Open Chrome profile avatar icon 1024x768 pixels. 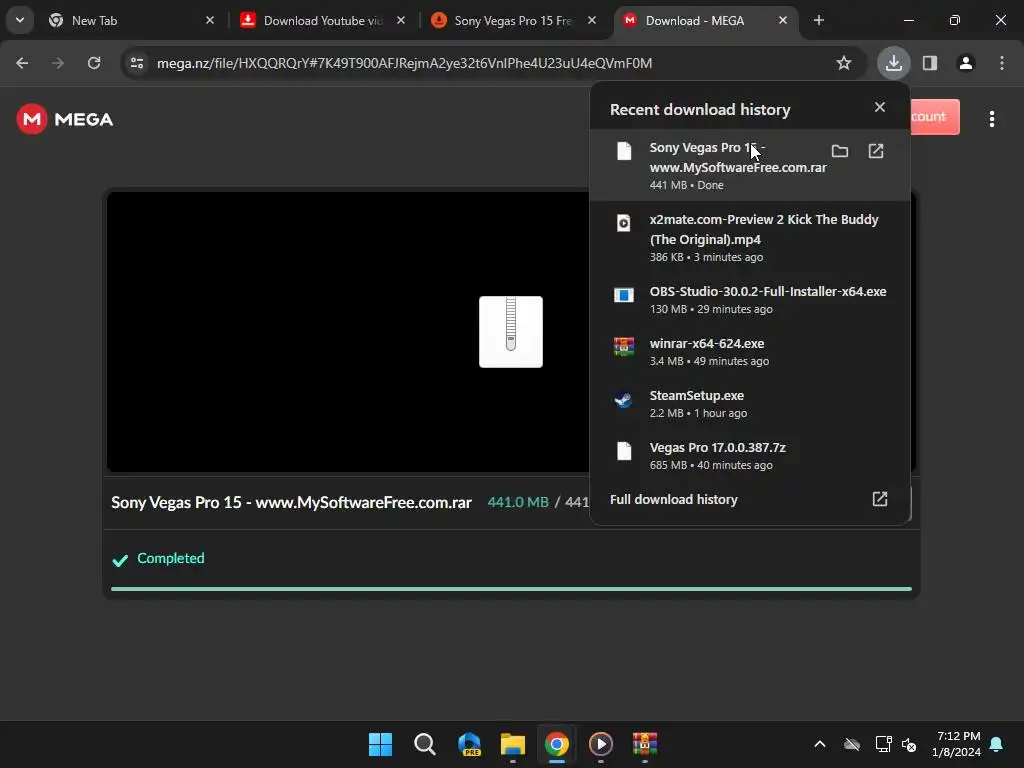(966, 63)
